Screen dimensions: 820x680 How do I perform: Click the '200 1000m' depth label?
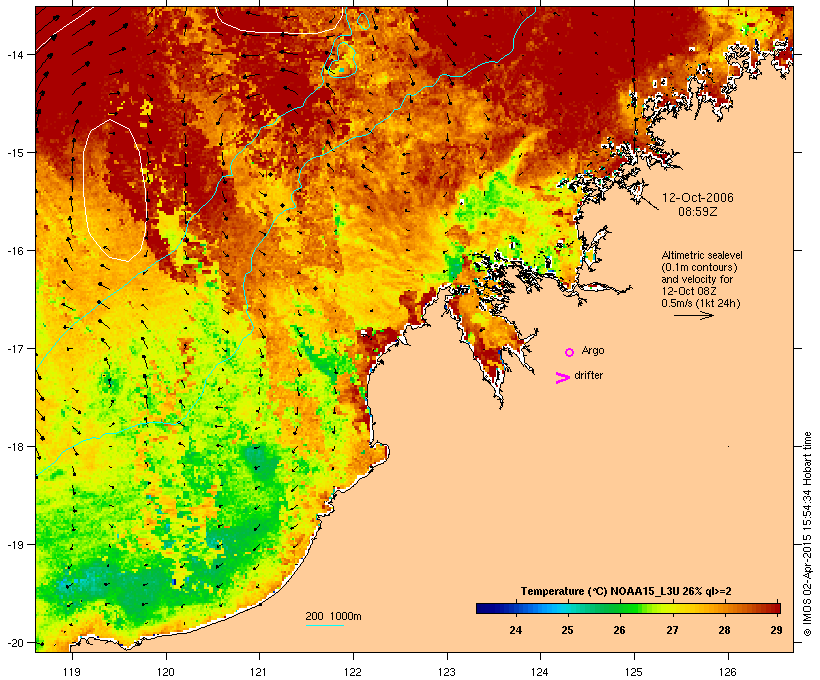point(333,616)
